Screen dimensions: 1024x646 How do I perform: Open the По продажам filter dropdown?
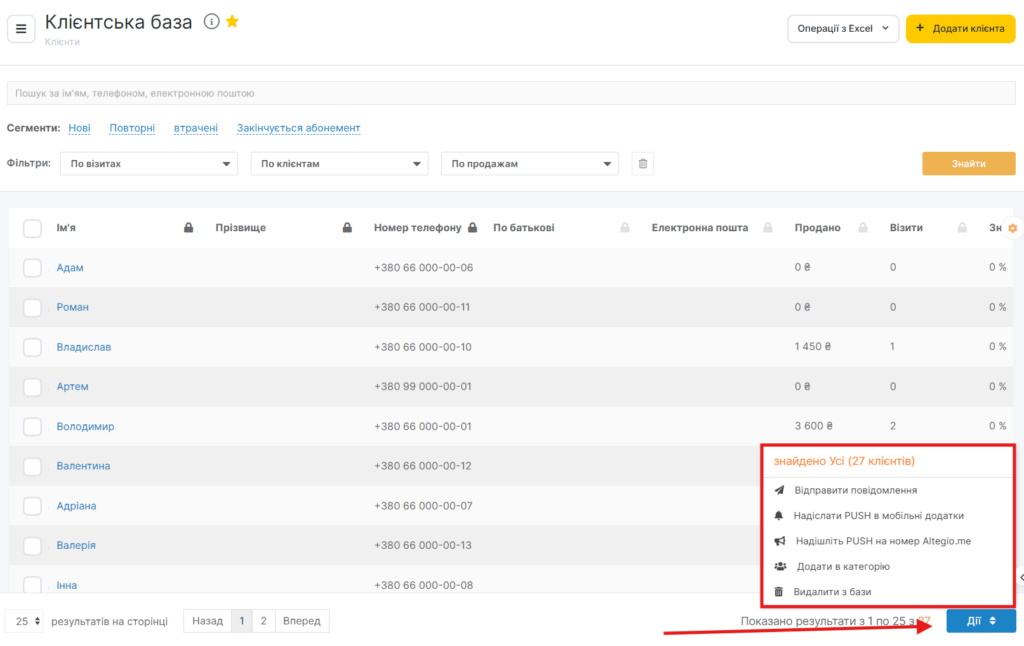pyautogui.click(x=529, y=164)
